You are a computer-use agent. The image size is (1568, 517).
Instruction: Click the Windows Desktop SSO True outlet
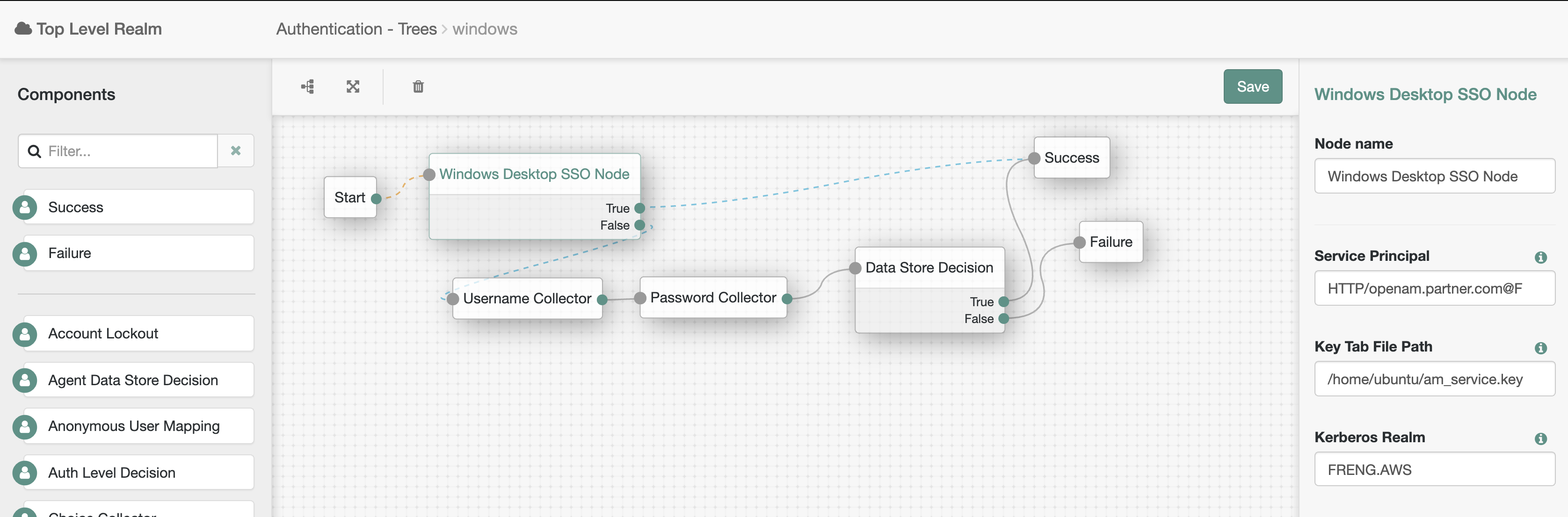640,208
